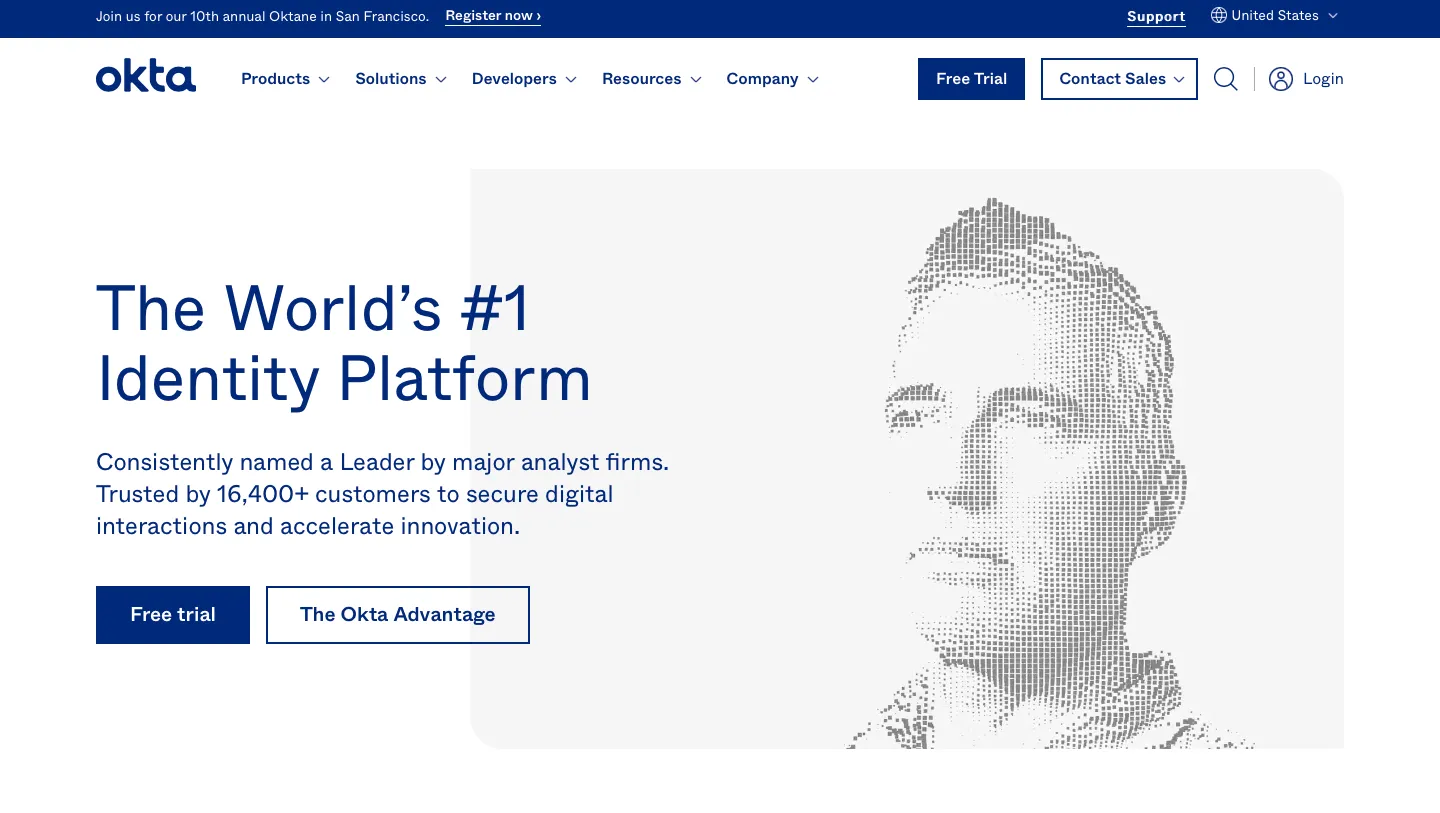
Task: Open the Solutions menu
Action: (x=401, y=79)
